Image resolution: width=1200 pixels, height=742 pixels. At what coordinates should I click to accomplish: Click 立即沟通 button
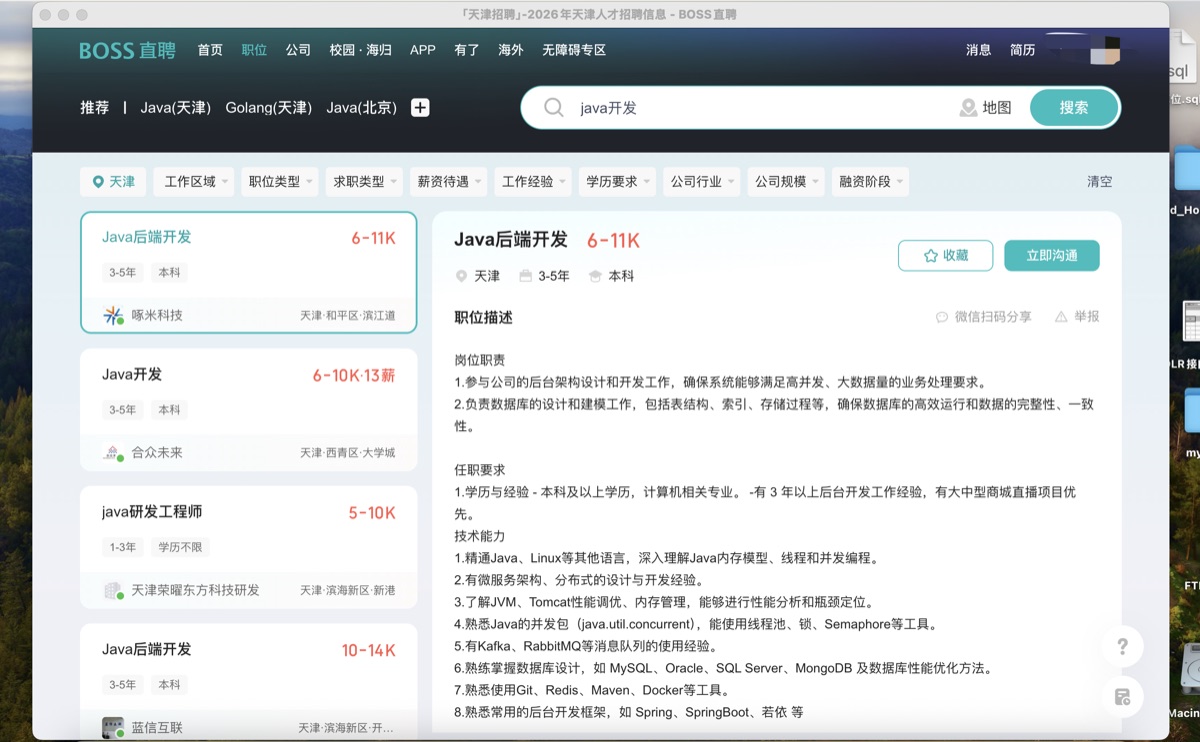tap(1052, 256)
